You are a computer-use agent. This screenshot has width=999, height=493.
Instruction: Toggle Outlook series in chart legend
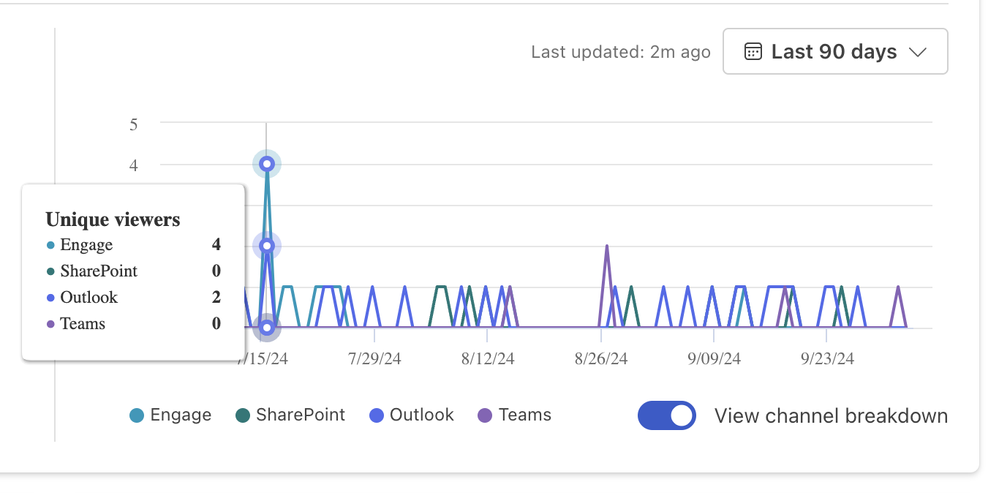pyautogui.click(x=412, y=415)
